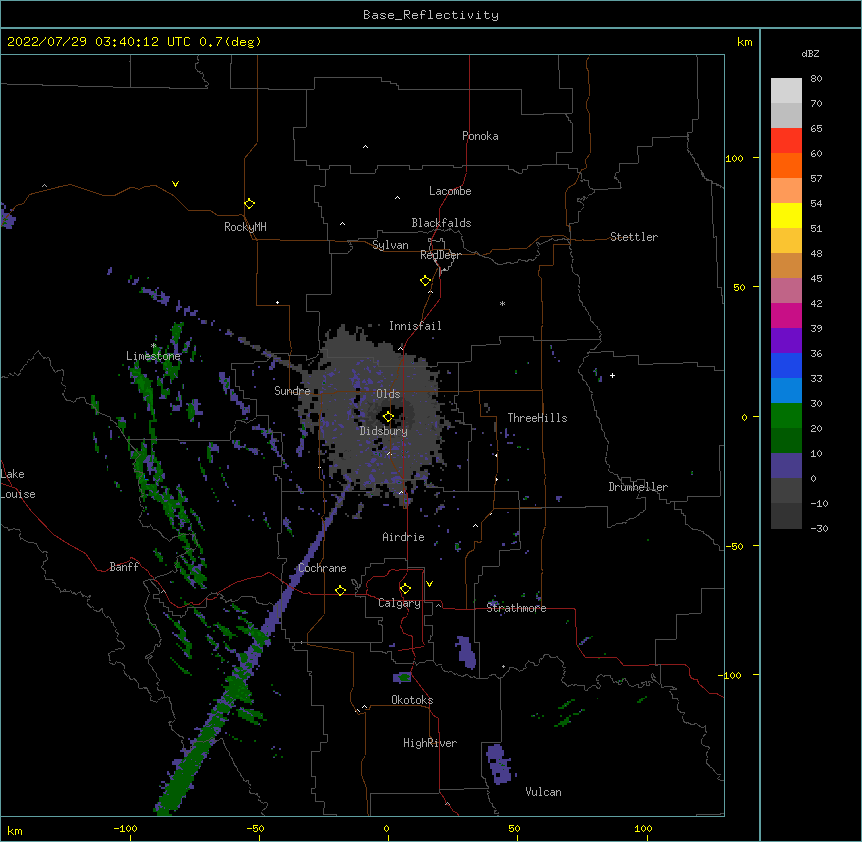Click the Sylvan label
Image resolution: width=862 pixels, height=842 pixels.
pos(390,246)
